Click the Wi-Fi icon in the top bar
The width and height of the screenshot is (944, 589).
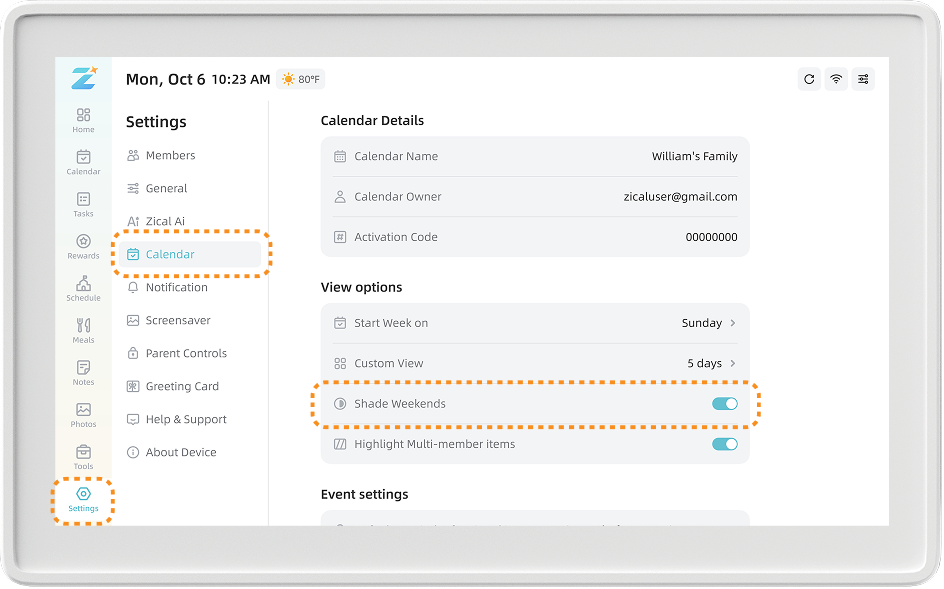pos(836,79)
